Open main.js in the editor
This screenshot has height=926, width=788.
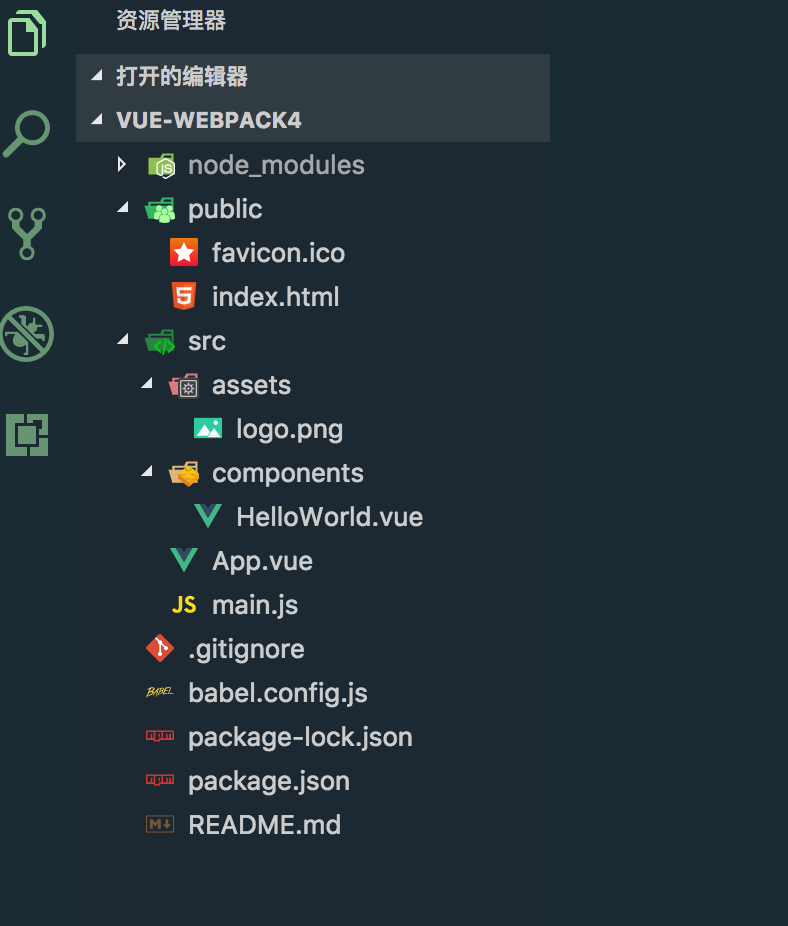(x=255, y=605)
